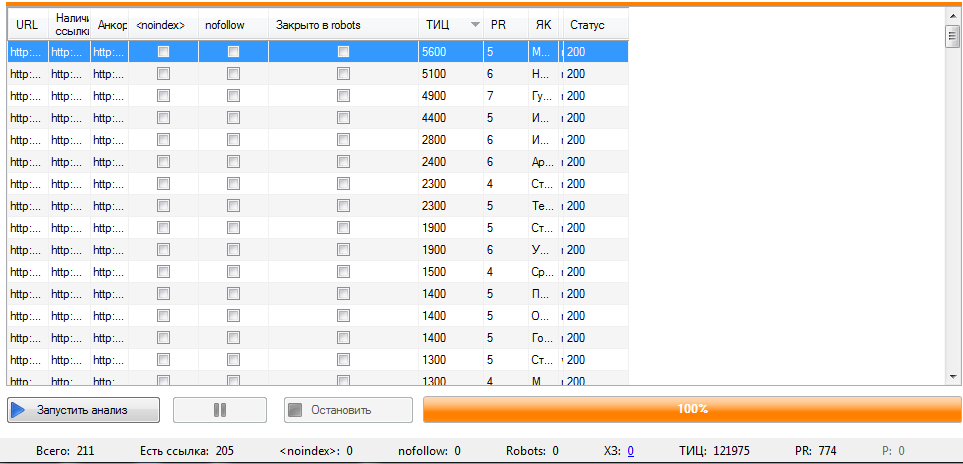Toggle noindex checkbox in the 2800 row
The image size is (963, 464).
163,139
